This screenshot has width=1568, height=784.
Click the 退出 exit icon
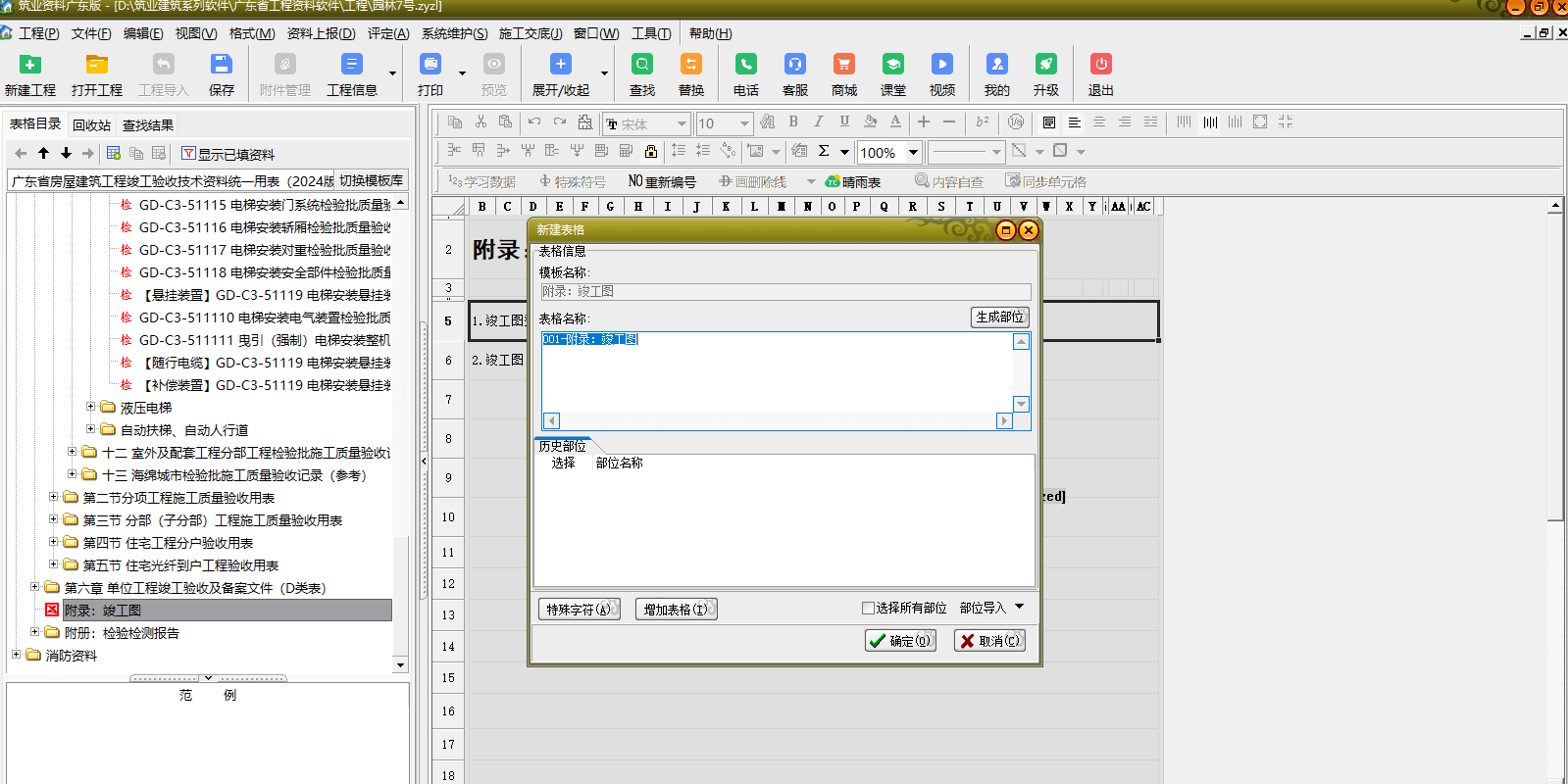pos(1101,66)
